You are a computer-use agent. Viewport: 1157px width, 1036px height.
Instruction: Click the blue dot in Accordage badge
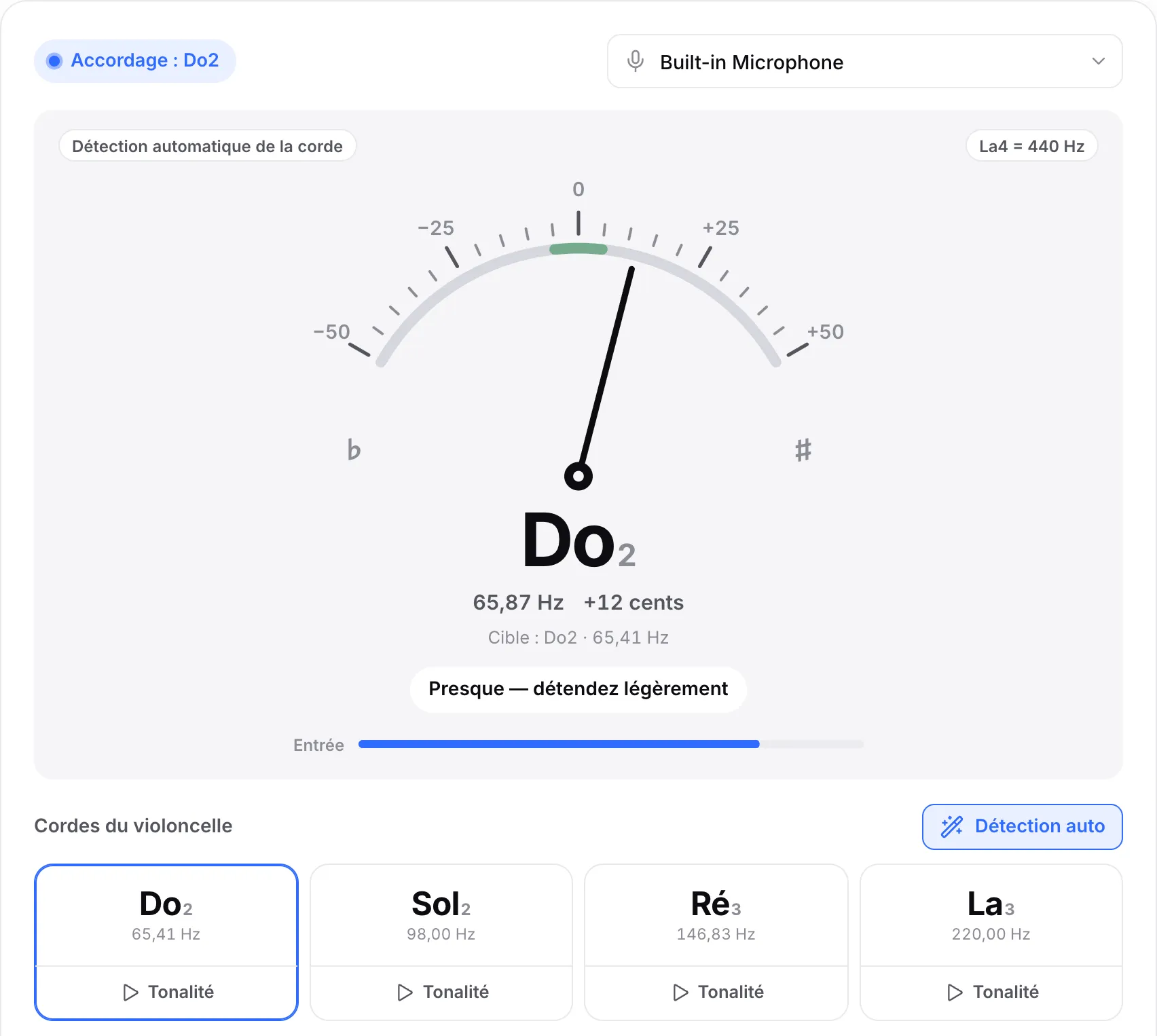click(x=54, y=61)
